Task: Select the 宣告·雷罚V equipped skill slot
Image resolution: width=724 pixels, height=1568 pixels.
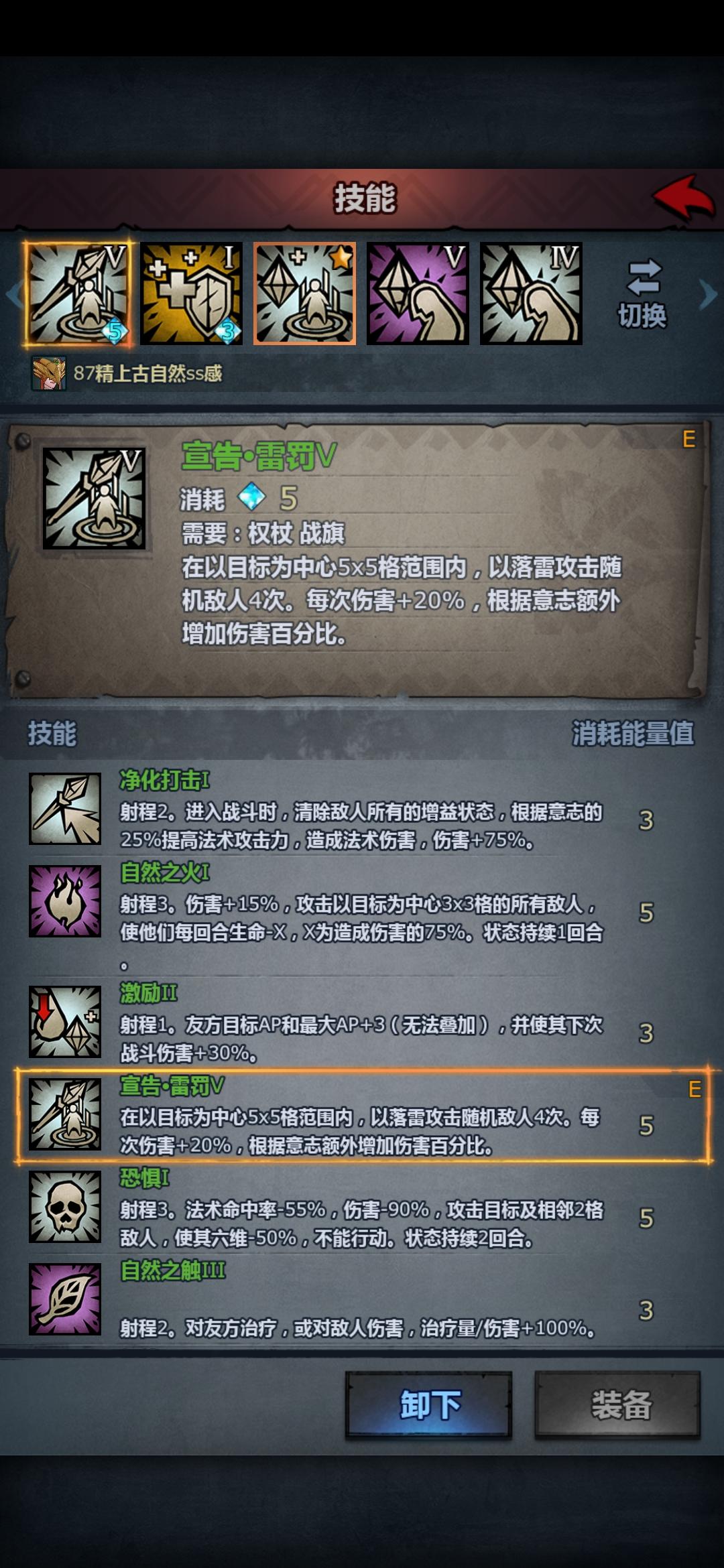Action: (x=79, y=294)
